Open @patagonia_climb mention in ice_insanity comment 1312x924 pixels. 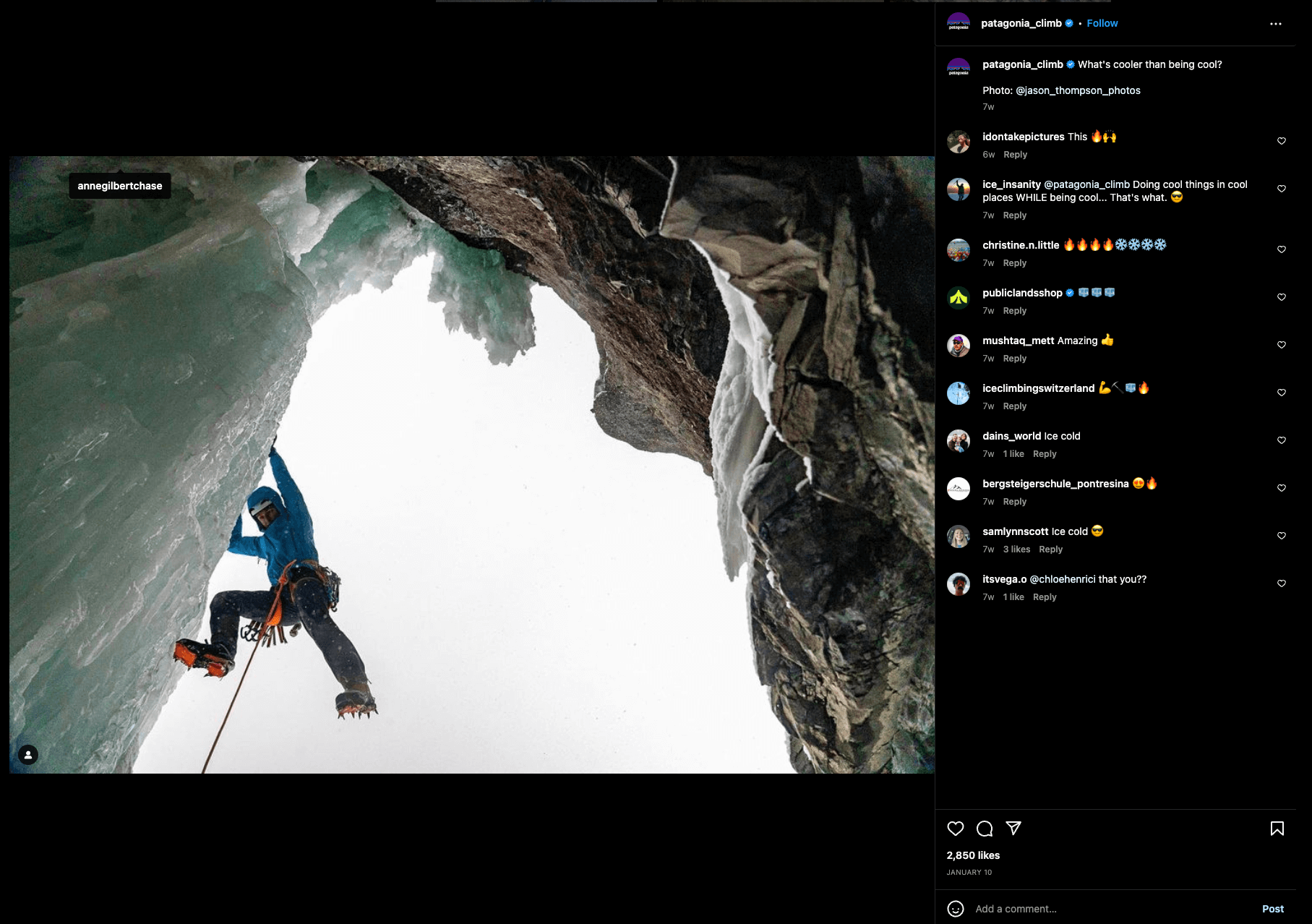click(x=1086, y=184)
